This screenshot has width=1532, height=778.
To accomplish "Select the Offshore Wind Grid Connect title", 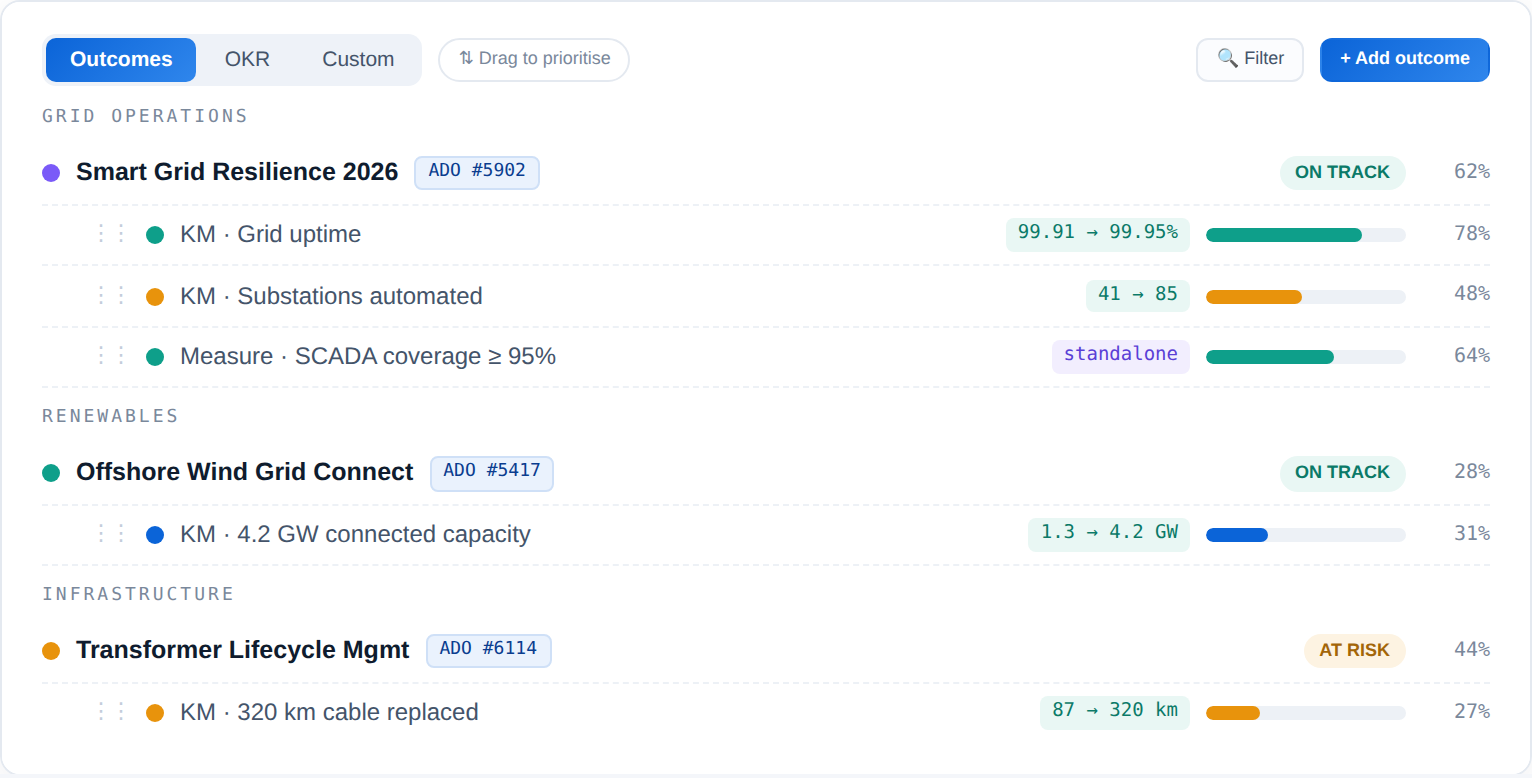I will [x=244, y=472].
